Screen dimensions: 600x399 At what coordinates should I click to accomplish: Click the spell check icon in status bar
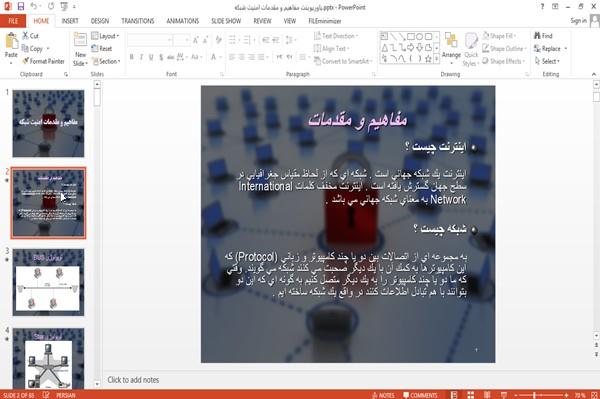coord(46,395)
